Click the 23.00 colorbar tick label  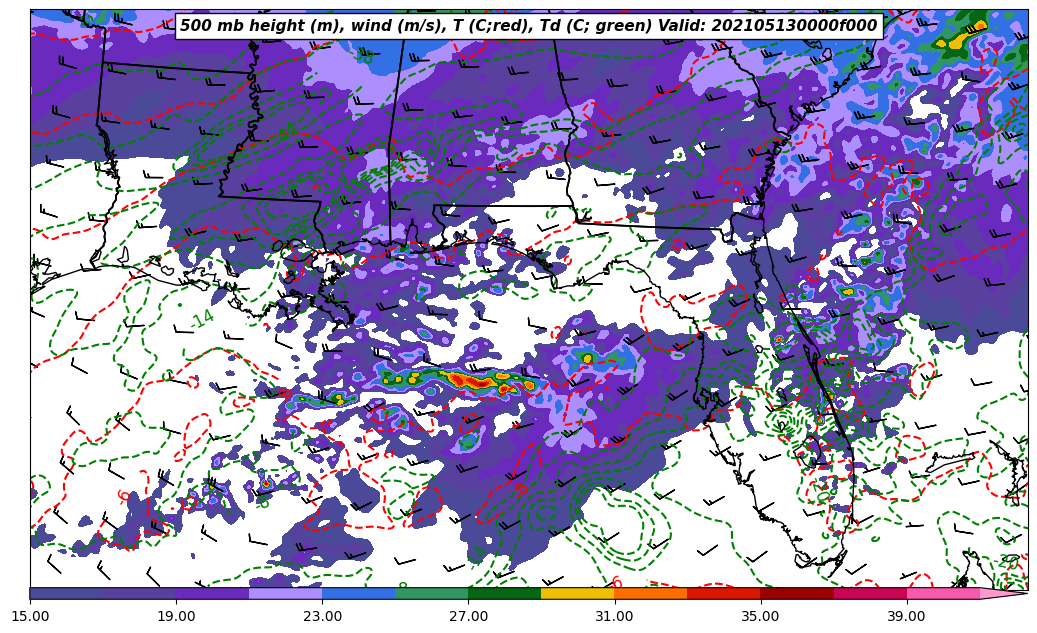322,616
